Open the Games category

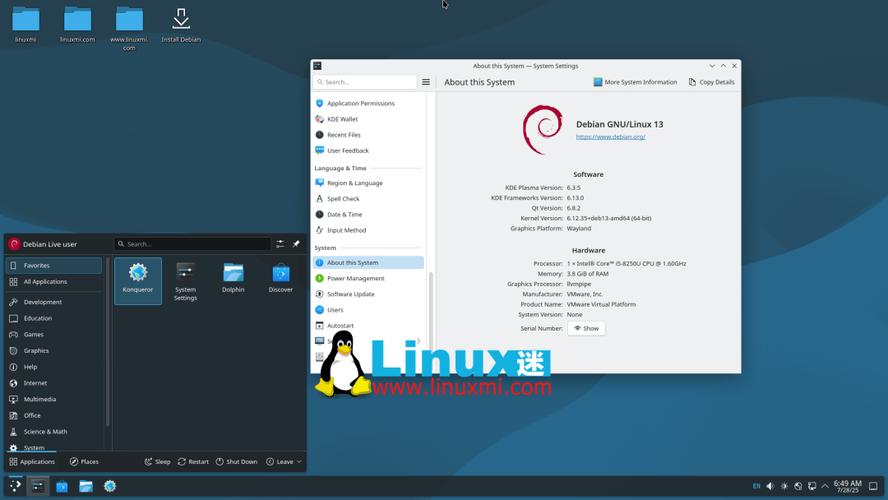pyautogui.click(x=54, y=334)
